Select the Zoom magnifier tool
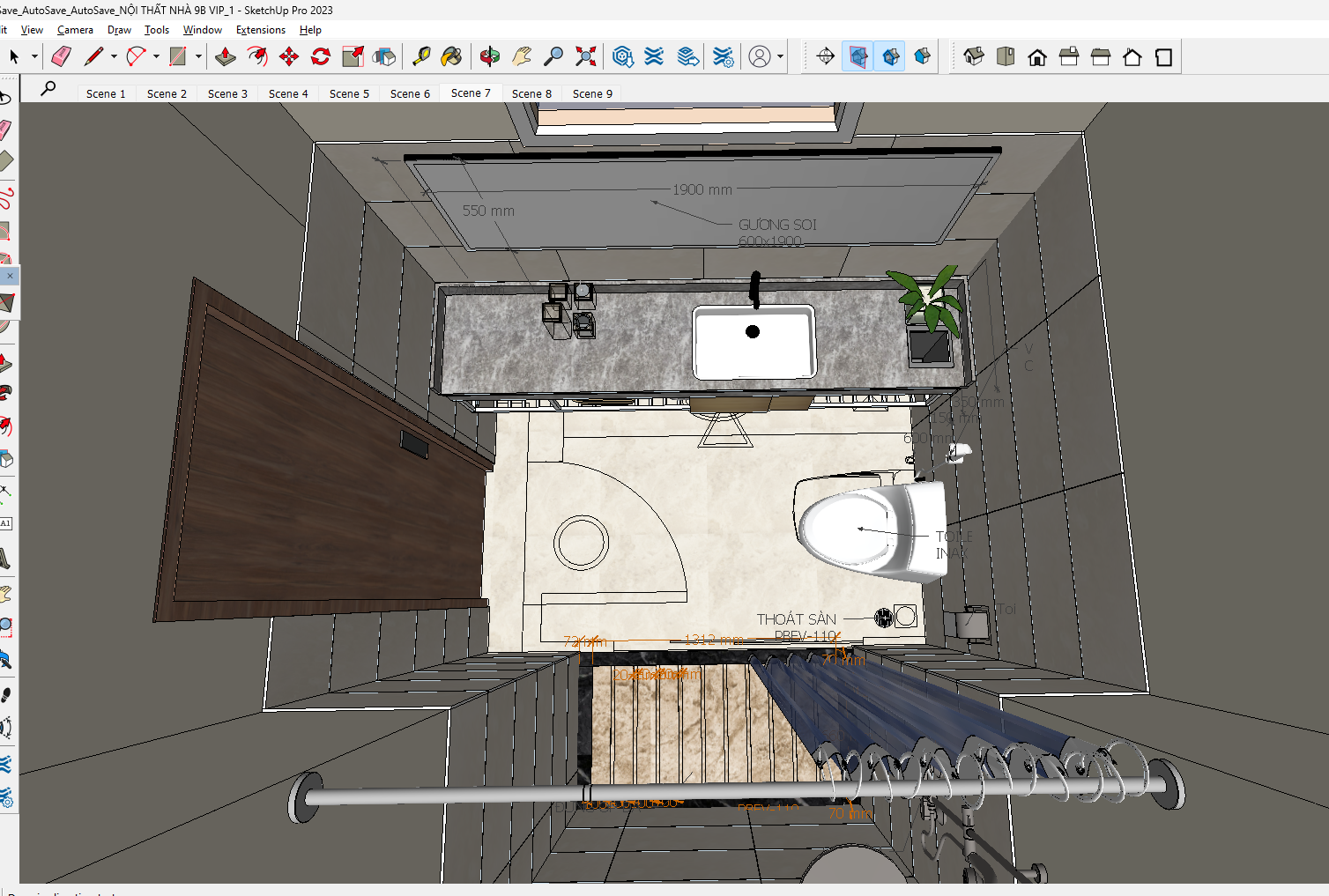Viewport: 1329px width, 896px height. tap(553, 56)
